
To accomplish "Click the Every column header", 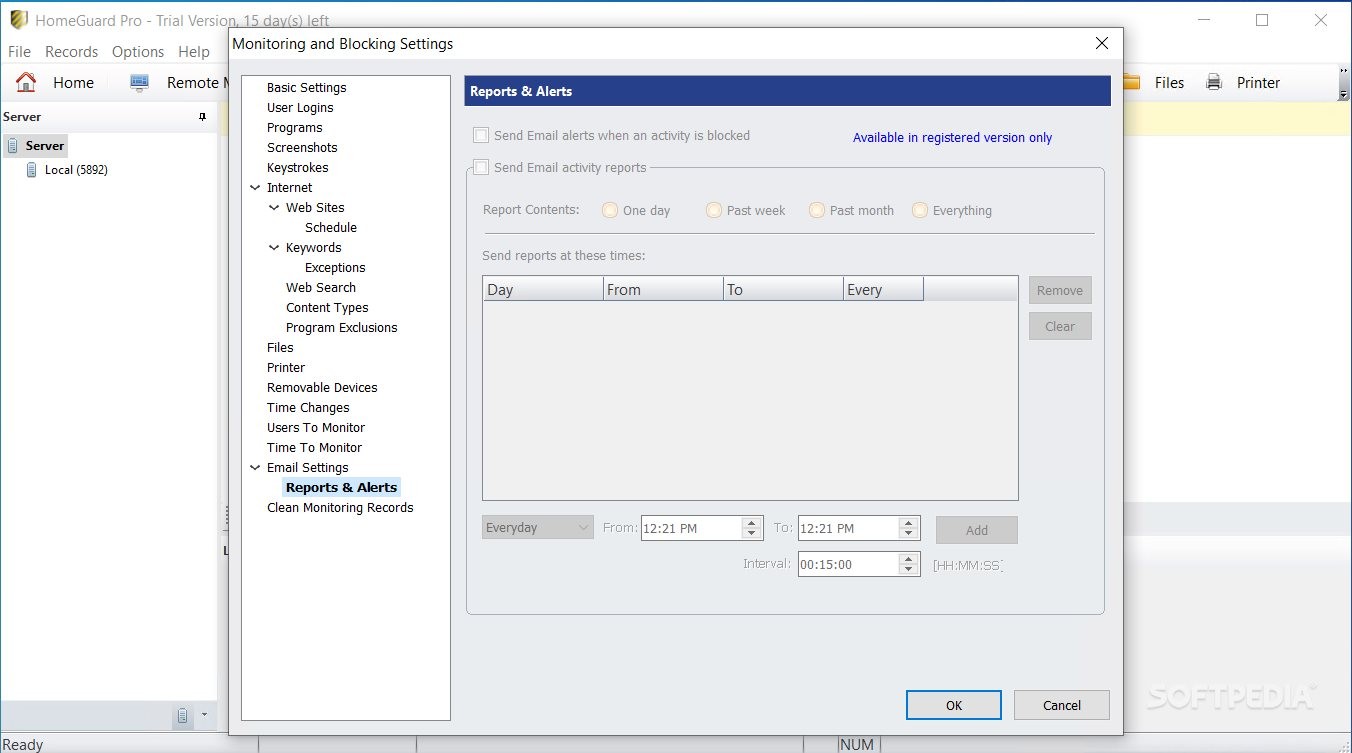I will tap(883, 289).
